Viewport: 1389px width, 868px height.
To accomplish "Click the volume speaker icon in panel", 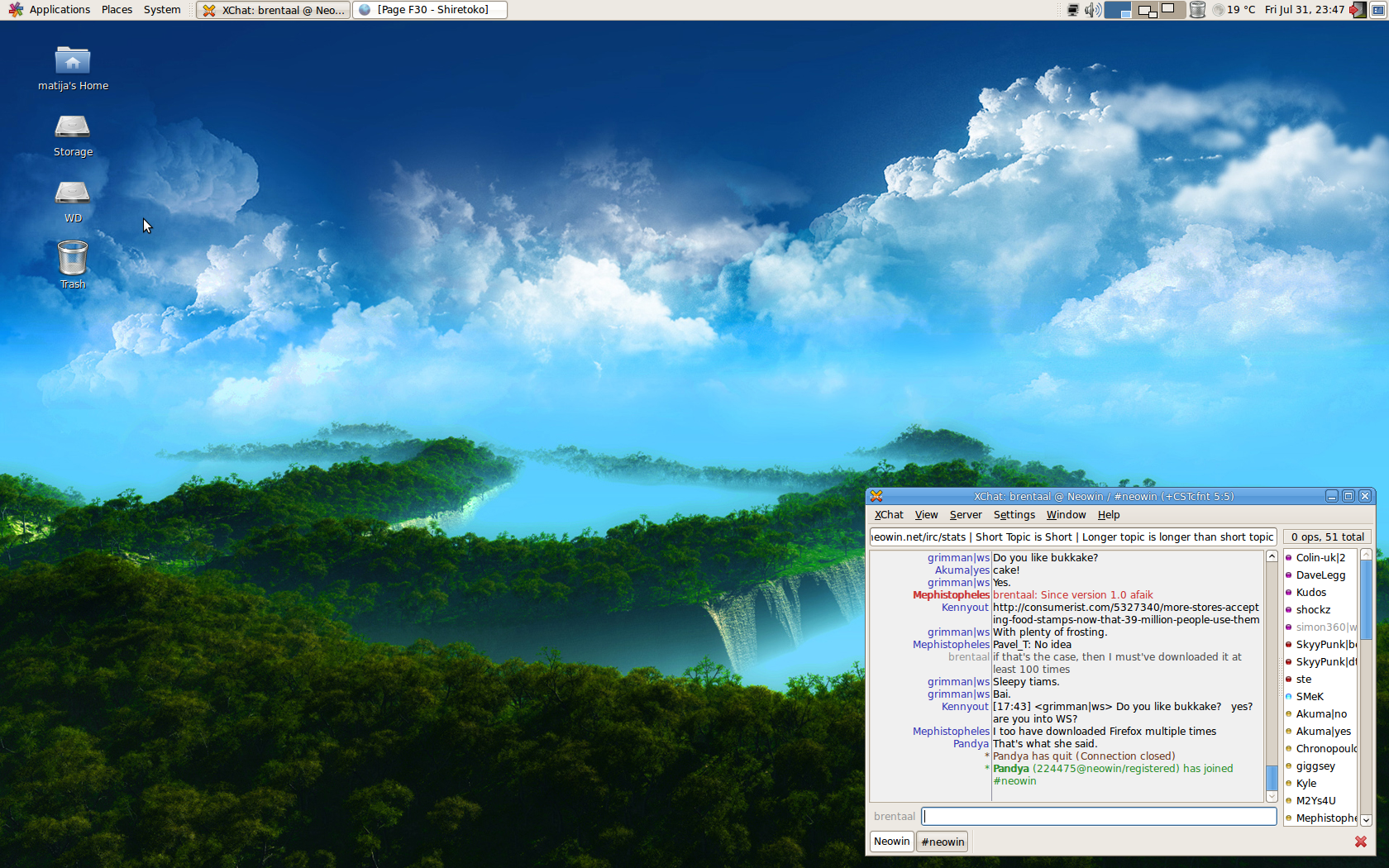I will click(x=1092, y=10).
